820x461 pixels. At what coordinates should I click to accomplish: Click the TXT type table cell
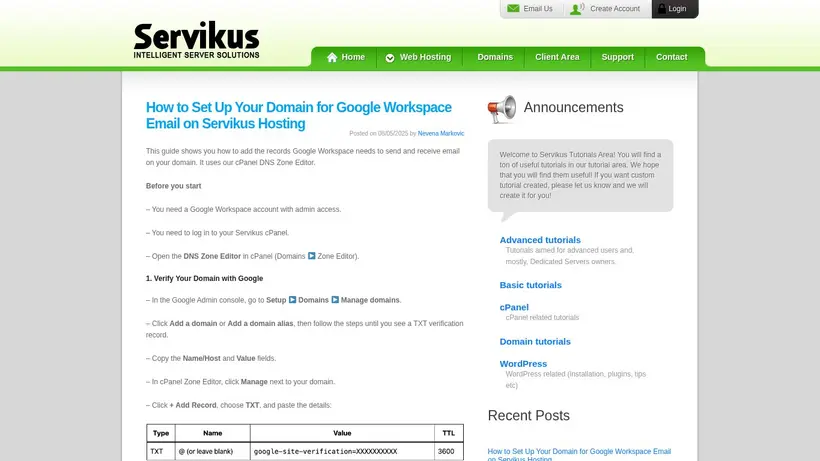coord(161,451)
